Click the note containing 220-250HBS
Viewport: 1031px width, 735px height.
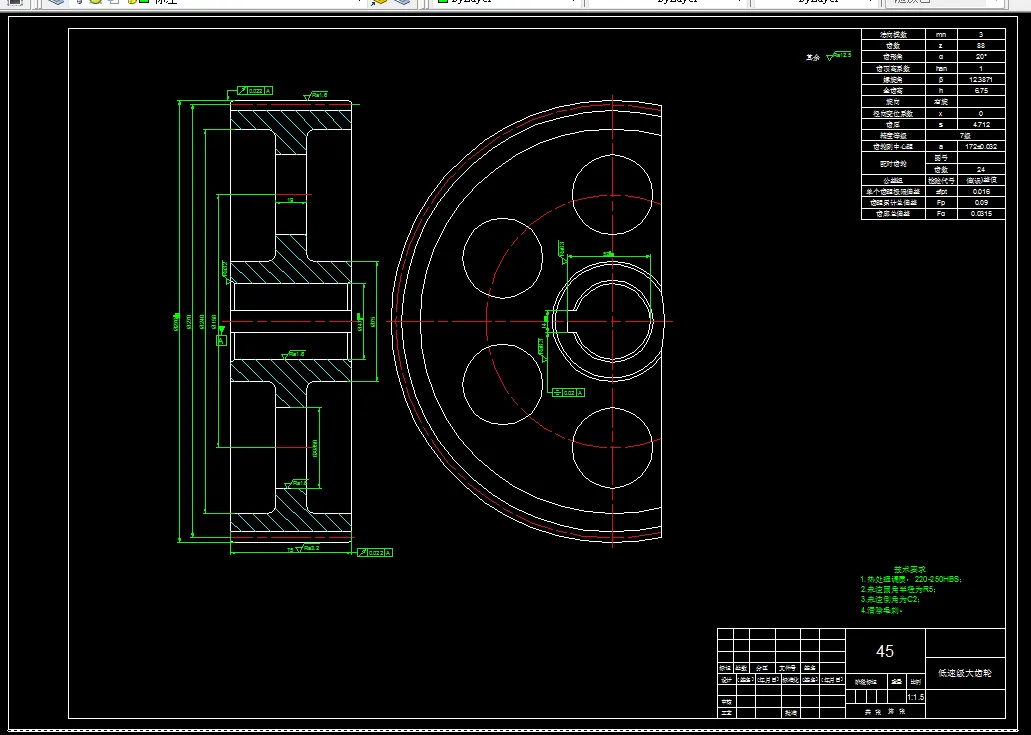coord(911,580)
